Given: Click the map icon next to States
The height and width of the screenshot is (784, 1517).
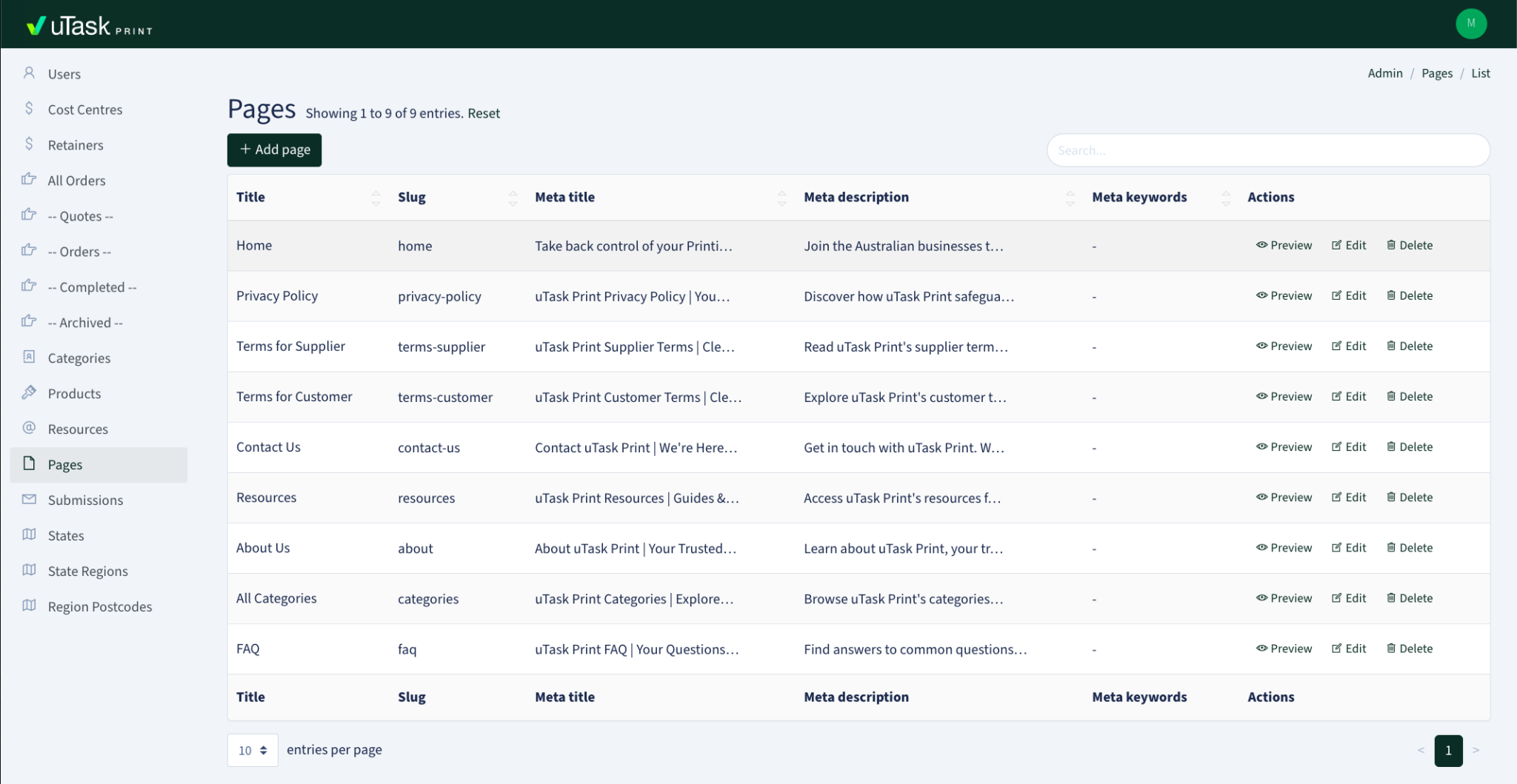Looking at the screenshot, I should pos(29,535).
